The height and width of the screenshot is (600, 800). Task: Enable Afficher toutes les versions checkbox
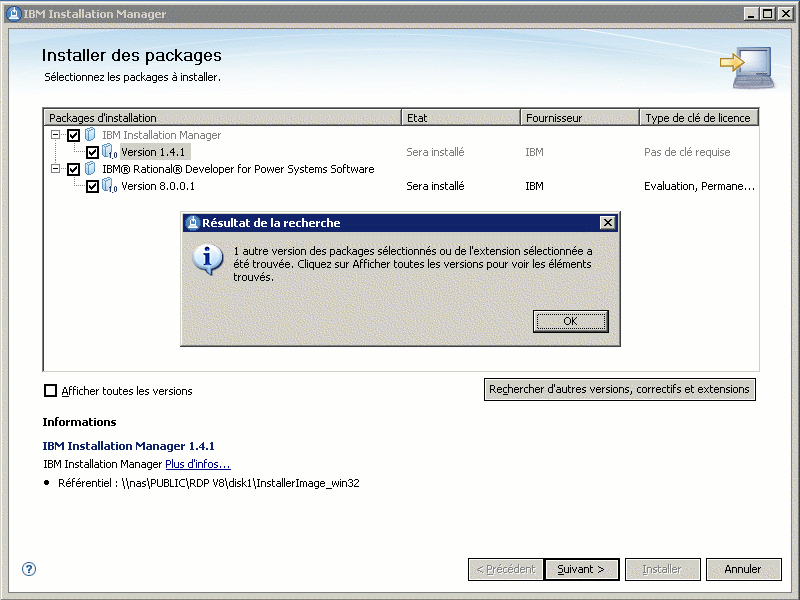coord(51,391)
